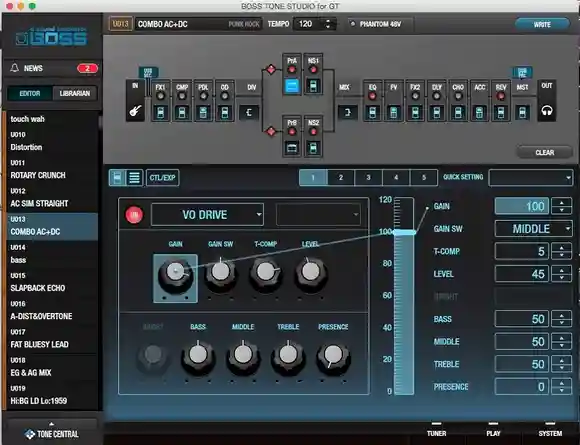580x445 pixels.
Task: Open the GAIN SW MIDDLE dropdown
Action: tap(533, 229)
